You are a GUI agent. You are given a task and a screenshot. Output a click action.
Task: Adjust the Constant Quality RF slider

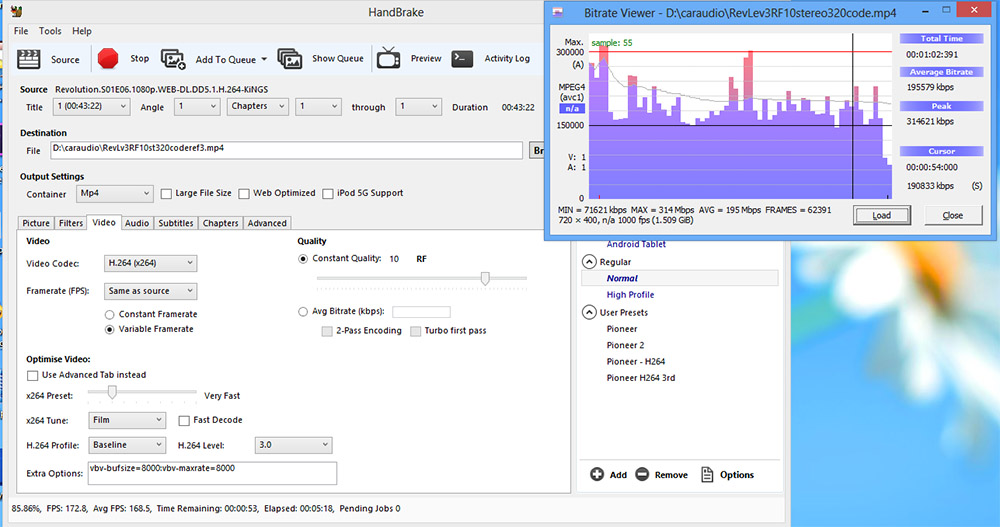pyautogui.click(x=485, y=278)
